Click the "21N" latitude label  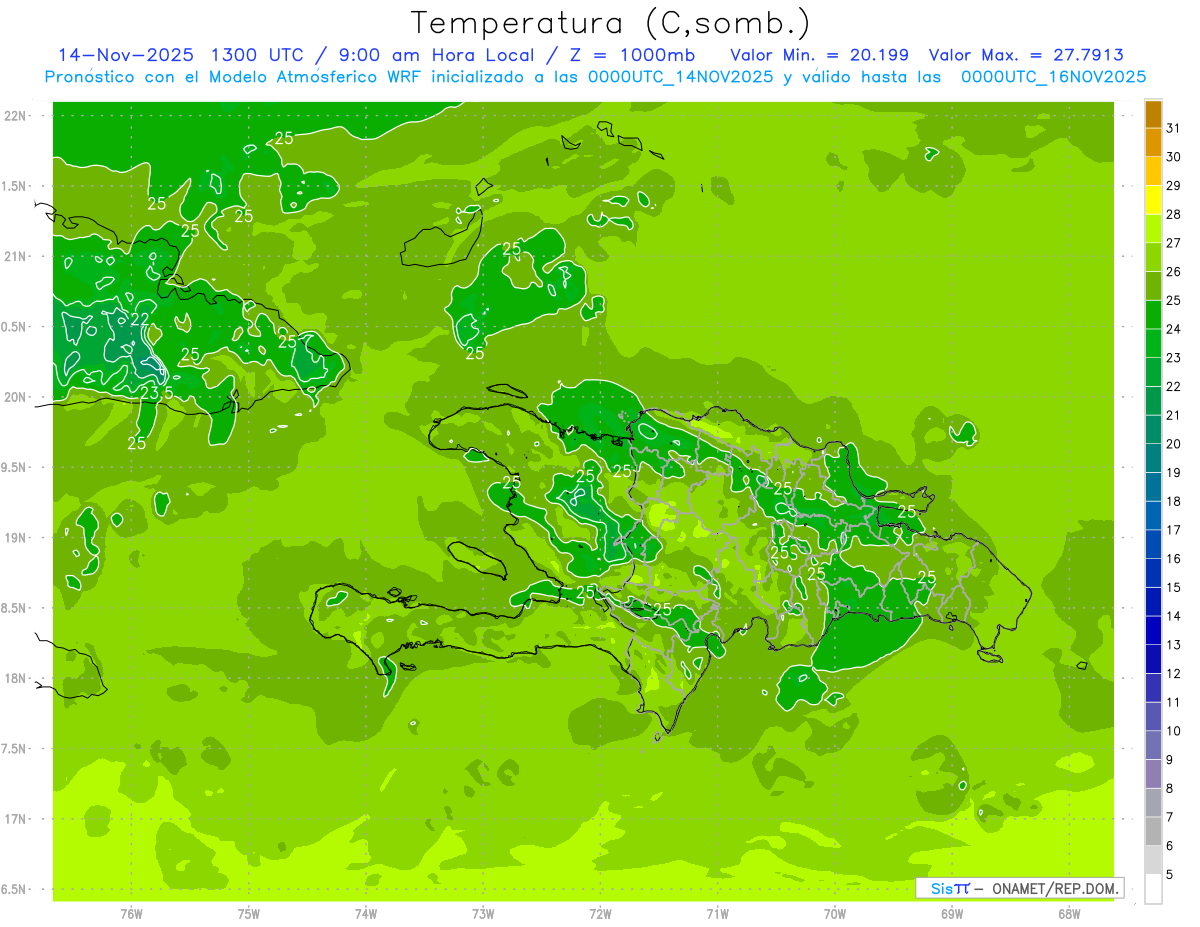click(16, 256)
